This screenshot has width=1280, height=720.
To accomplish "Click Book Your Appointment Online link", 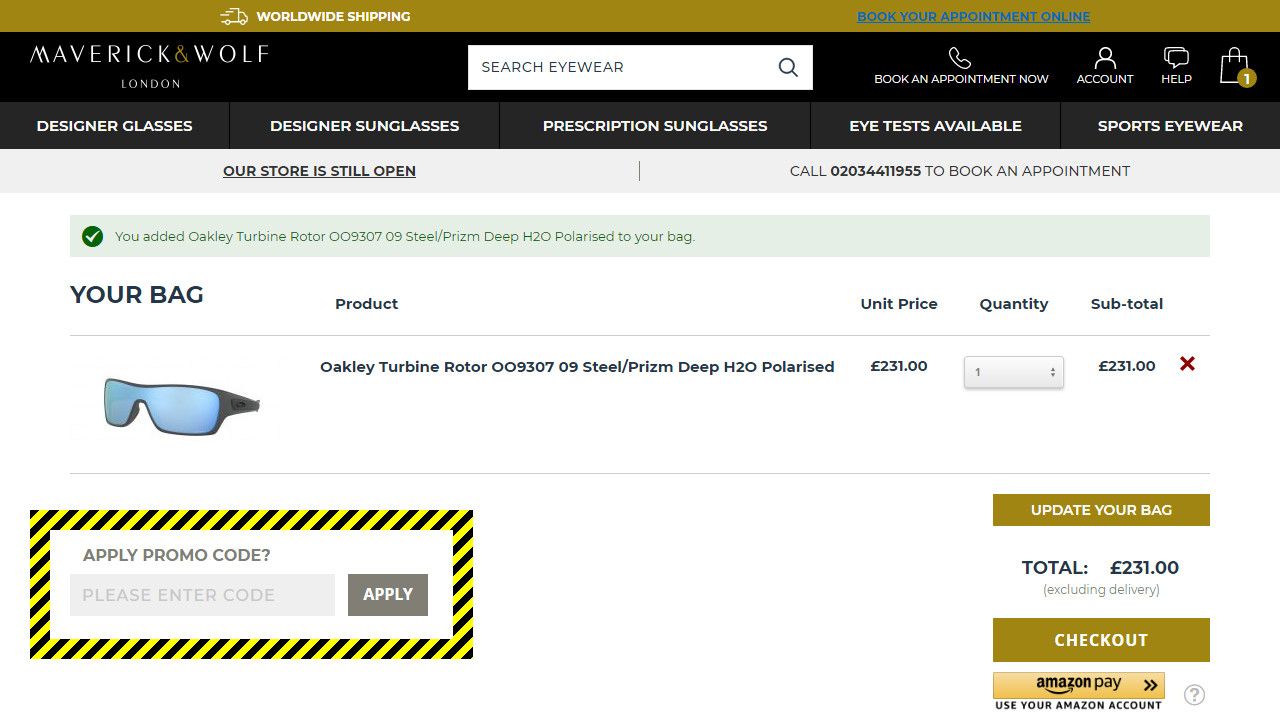I will point(974,16).
